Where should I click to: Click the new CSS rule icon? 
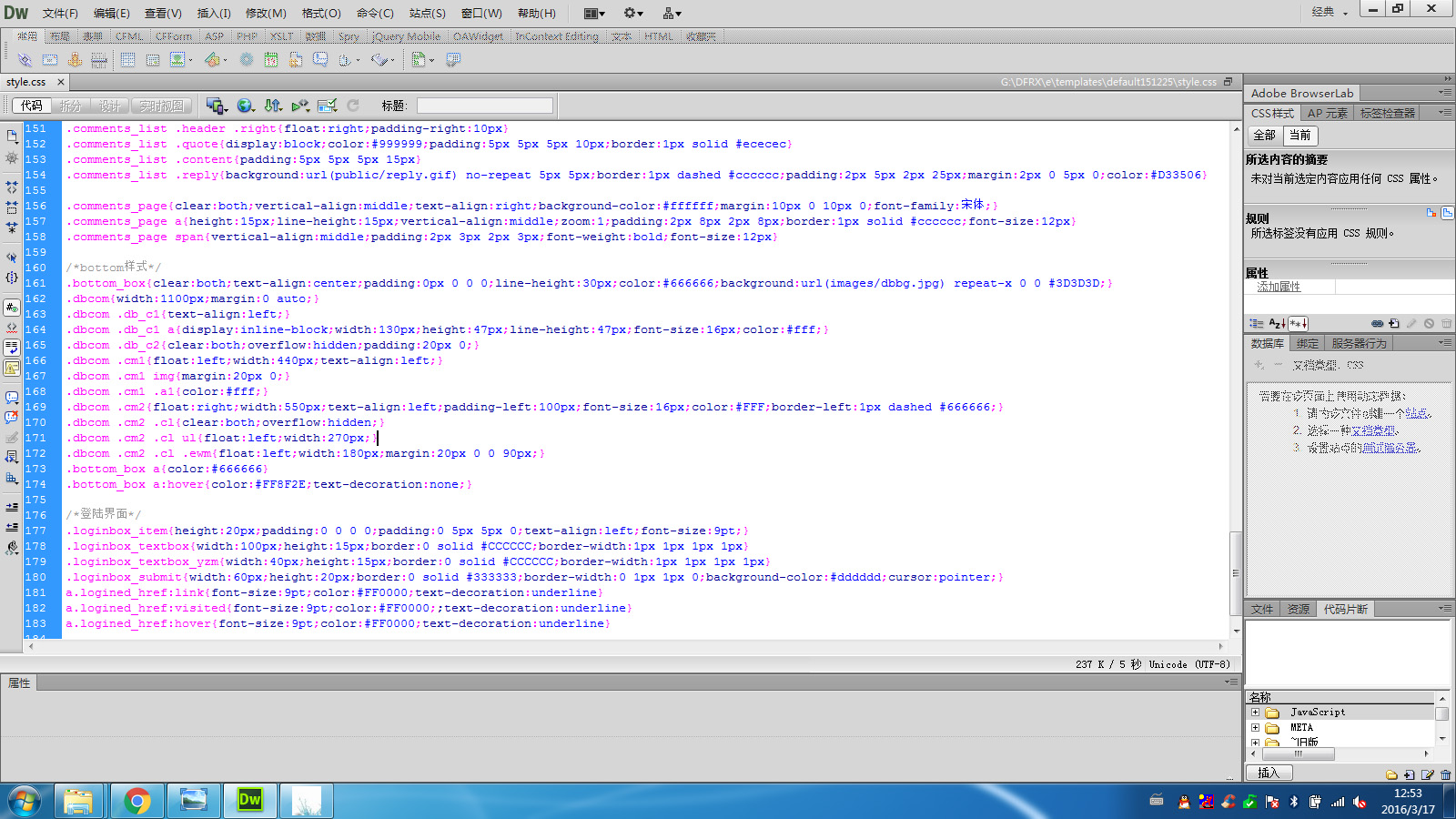[1394, 323]
